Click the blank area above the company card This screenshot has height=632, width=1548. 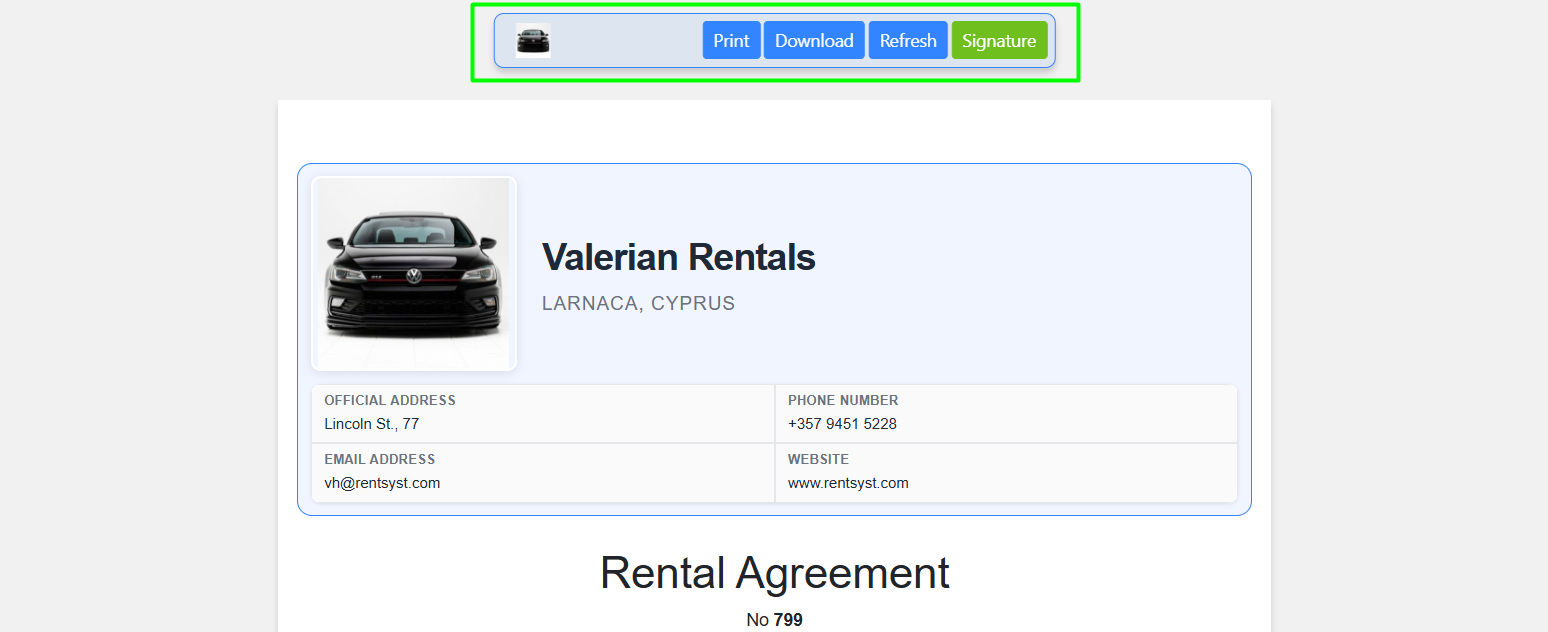coord(774,131)
